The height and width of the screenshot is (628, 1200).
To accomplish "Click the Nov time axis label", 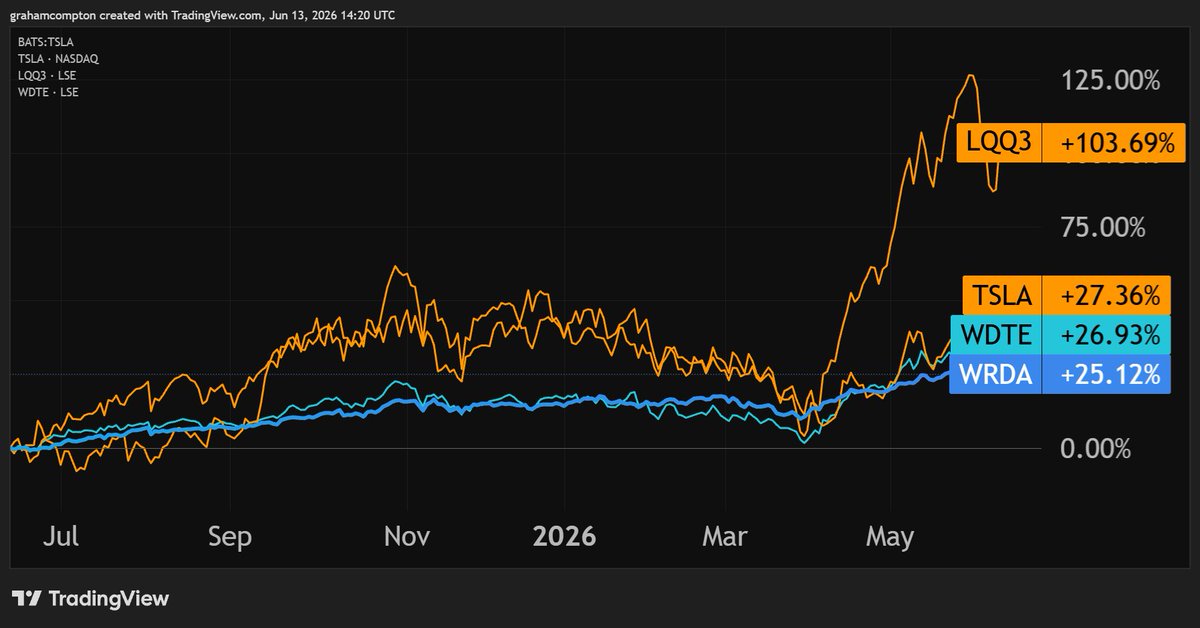I will click(406, 537).
